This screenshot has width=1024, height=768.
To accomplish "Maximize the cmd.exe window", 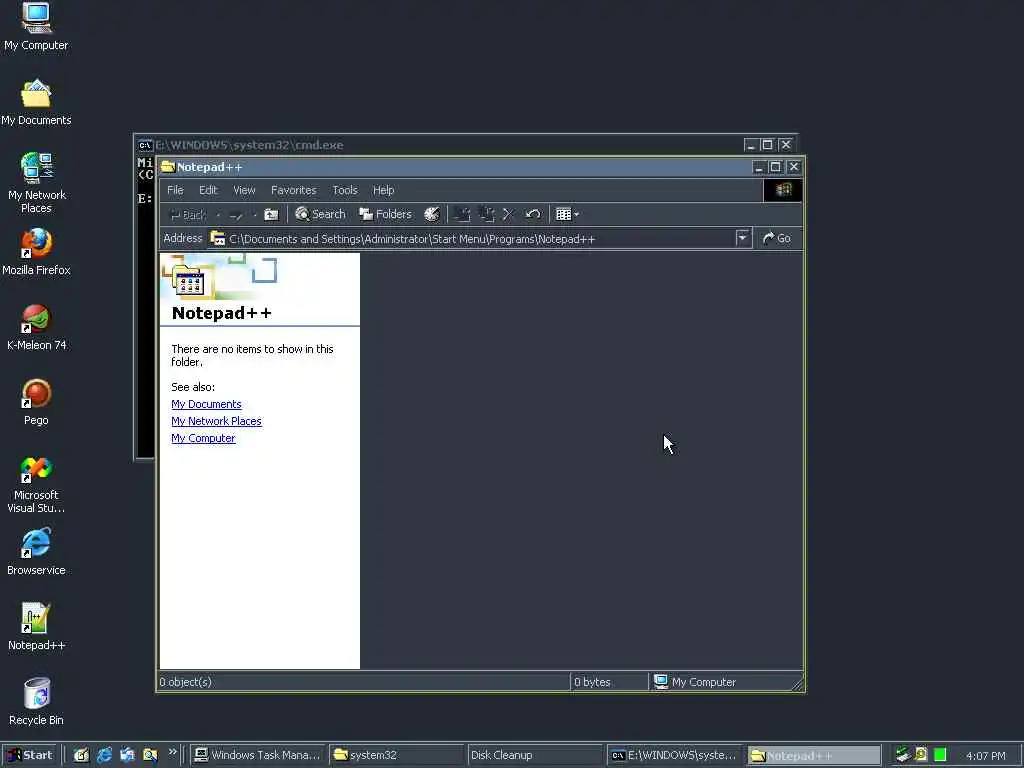I will point(767,145).
